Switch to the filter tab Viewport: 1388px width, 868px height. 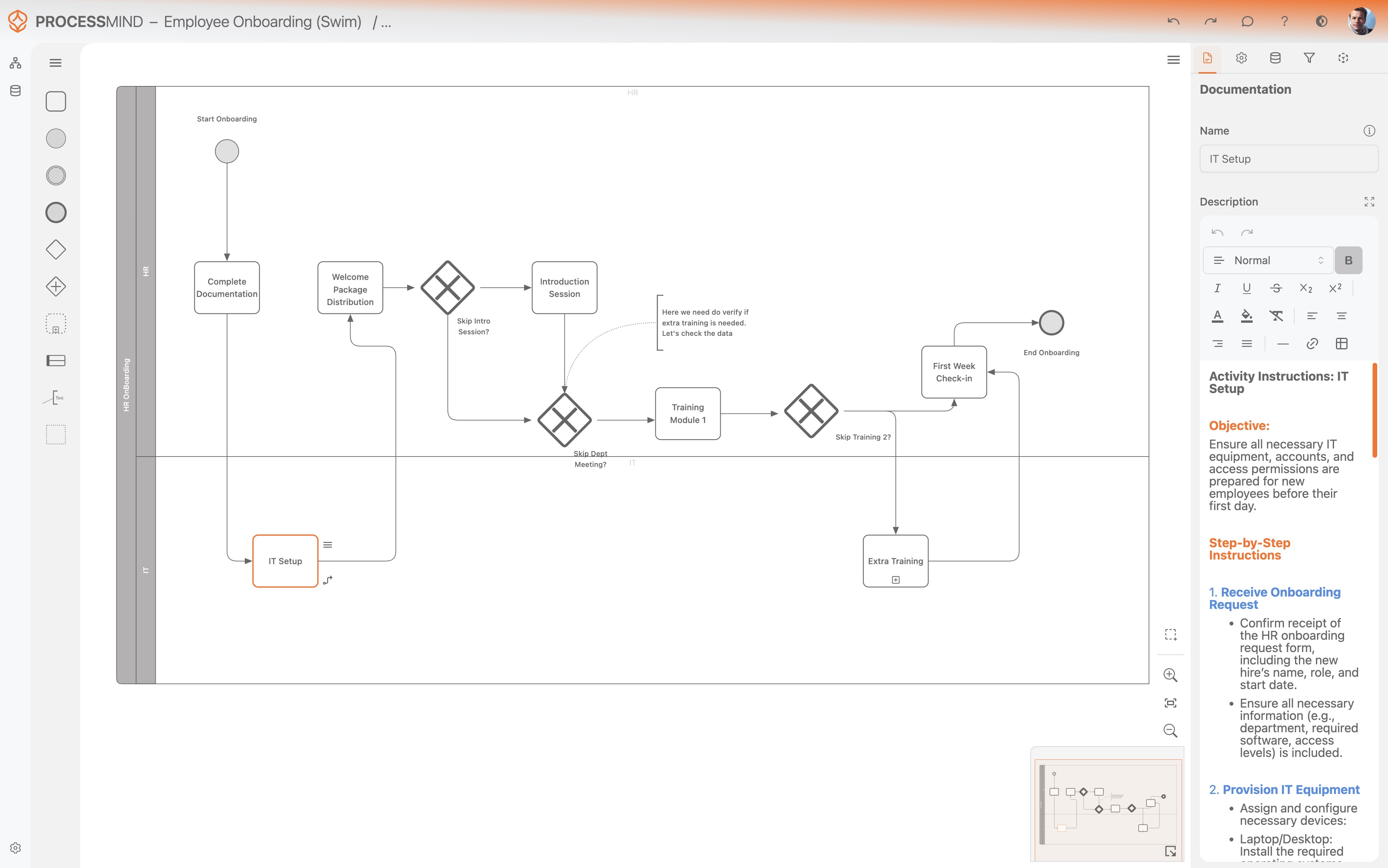(1309, 58)
